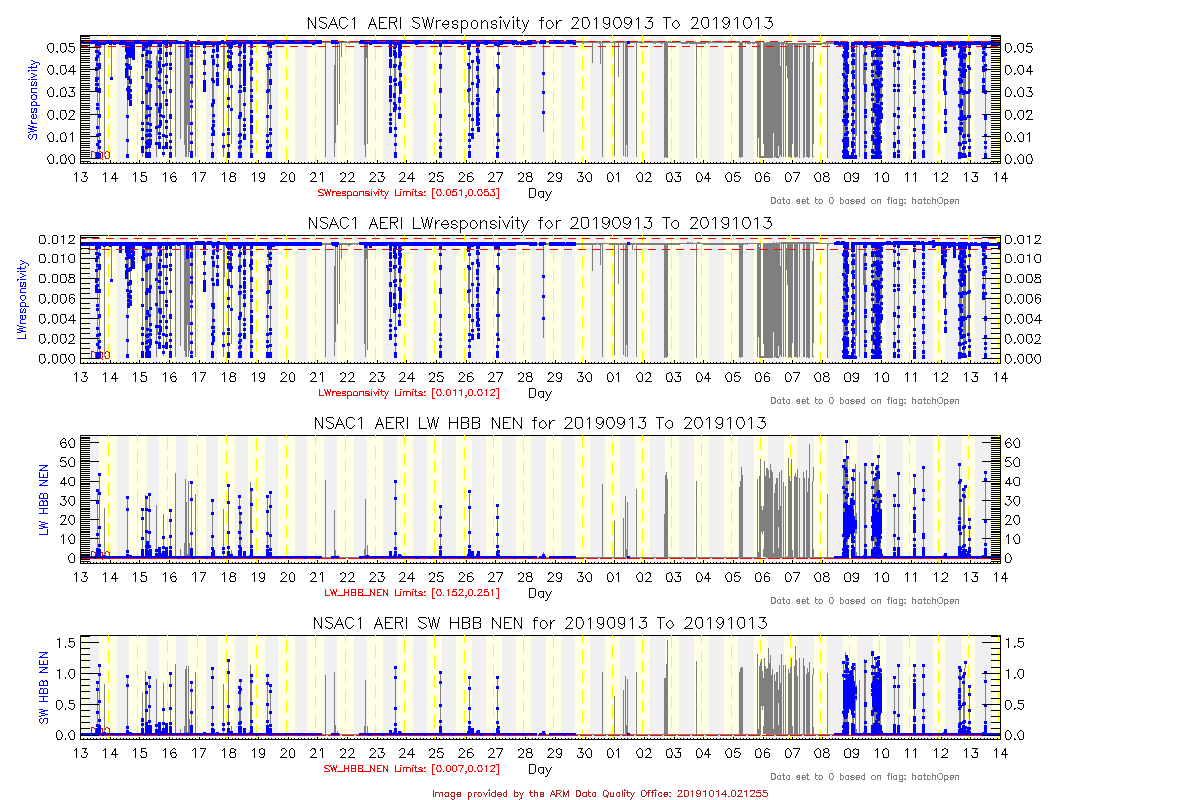The height and width of the screenshot is (800, 1200).
Task: Click the SWresponsivity plot title
Action: 539,23
